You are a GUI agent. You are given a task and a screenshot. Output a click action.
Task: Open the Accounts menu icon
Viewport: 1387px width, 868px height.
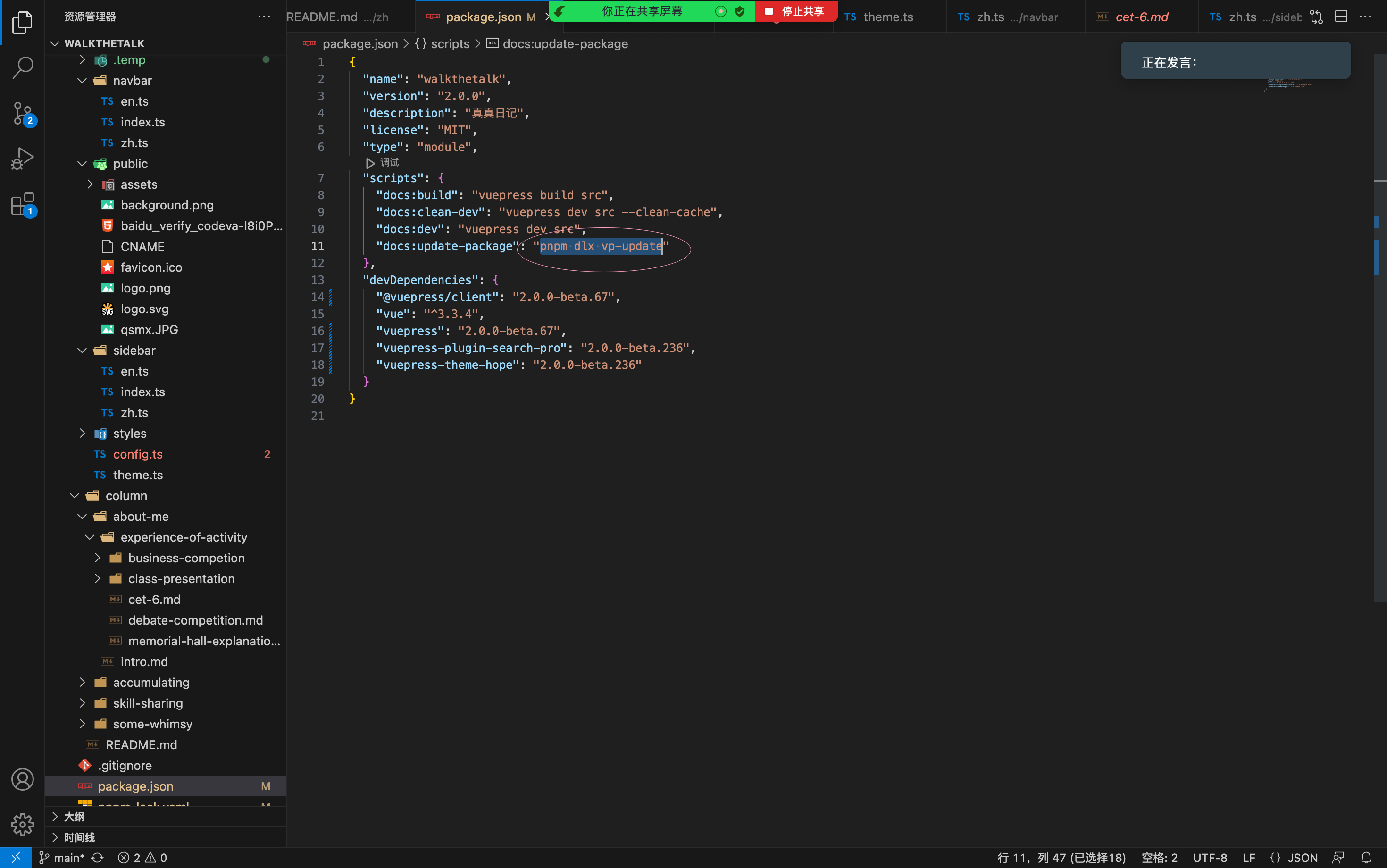tap(22, 779)
